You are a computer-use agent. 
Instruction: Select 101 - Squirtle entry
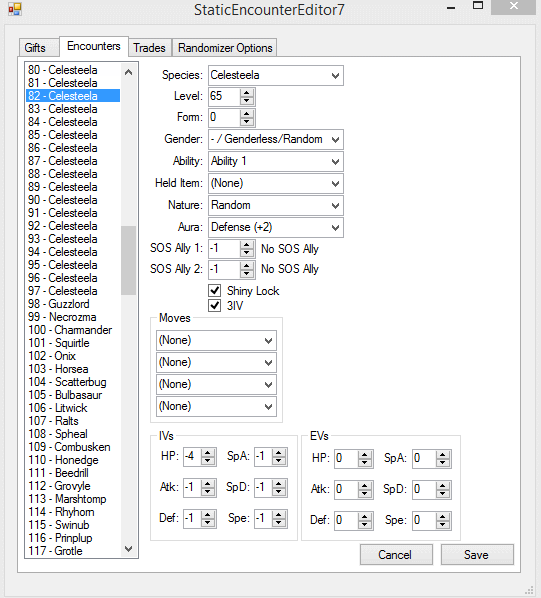click(x=73, y=343)
